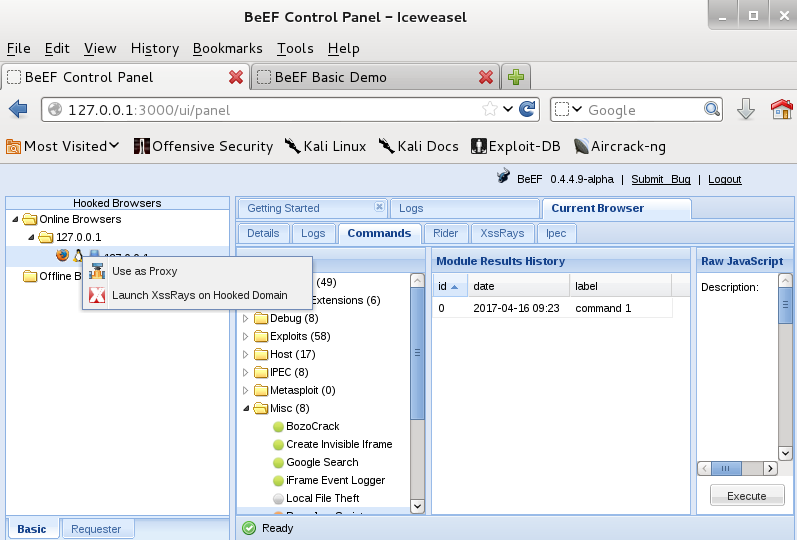This screenshot has height=540, width=797.
Task: Expand the Metasploit (0) folder
Action: point(246,391)
